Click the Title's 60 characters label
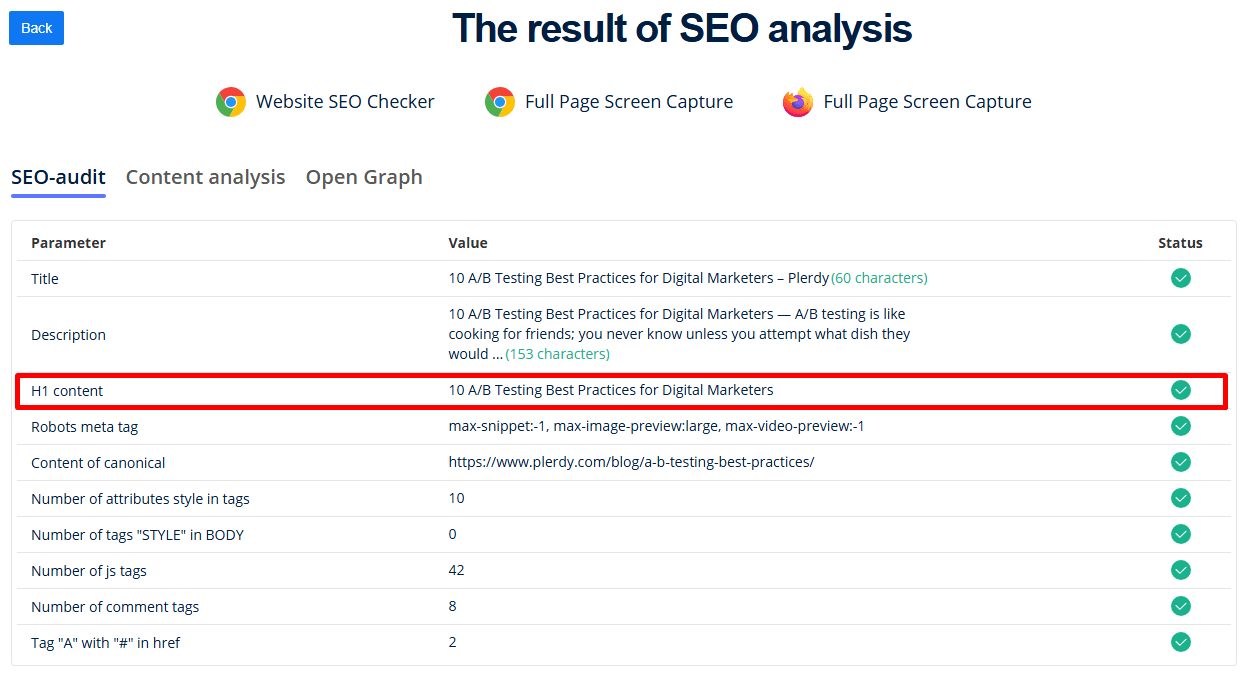Image resolution: width=1250 pixels, height=678 pixels. [879, 278]
